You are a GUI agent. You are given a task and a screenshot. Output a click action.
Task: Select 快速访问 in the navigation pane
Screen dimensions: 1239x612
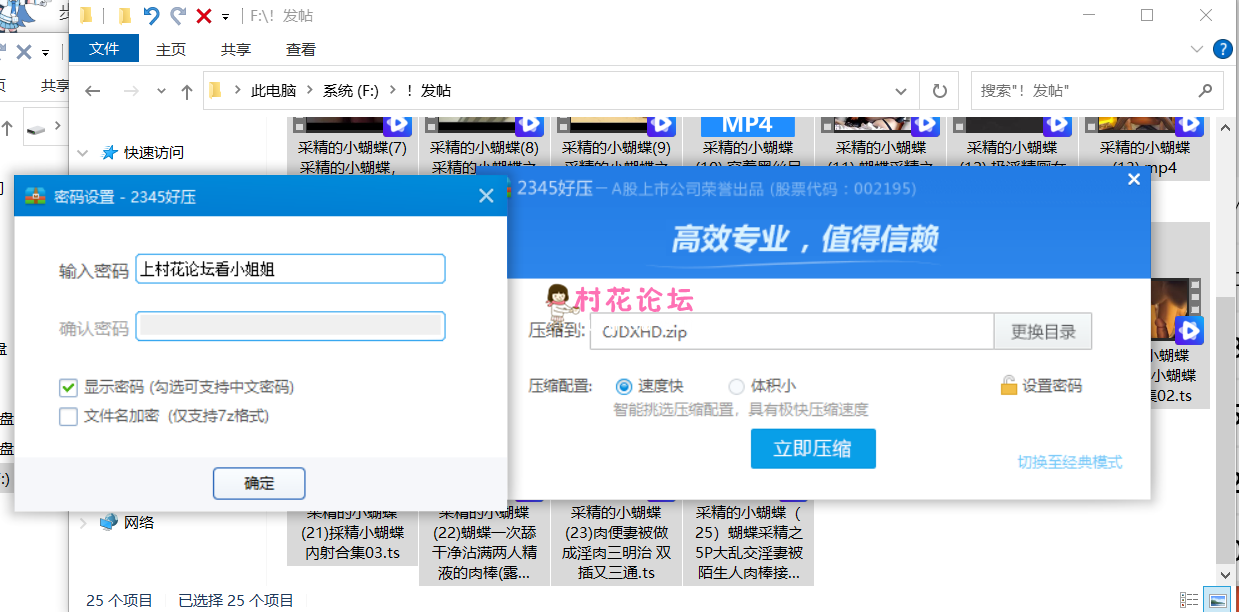tap(154, 153)
